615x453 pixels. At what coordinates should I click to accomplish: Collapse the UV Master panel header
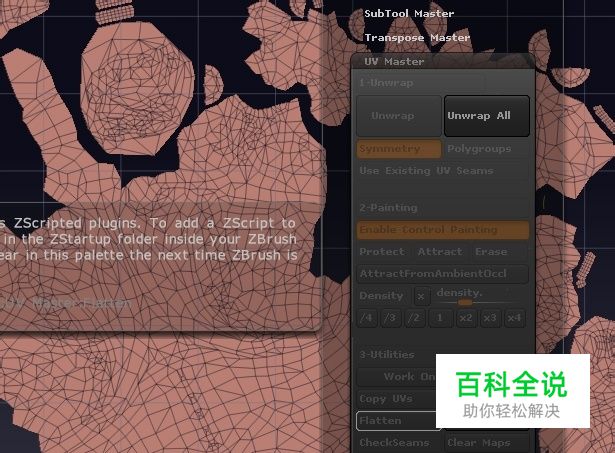coord(442,62)
